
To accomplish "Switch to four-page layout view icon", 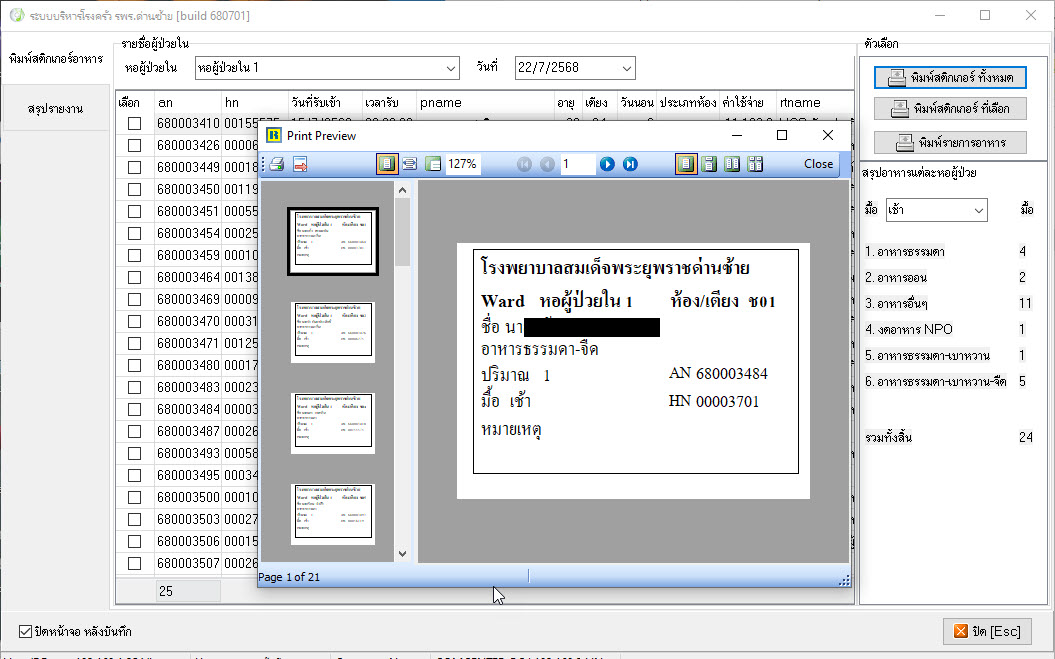I will click(x=755, y=164).
